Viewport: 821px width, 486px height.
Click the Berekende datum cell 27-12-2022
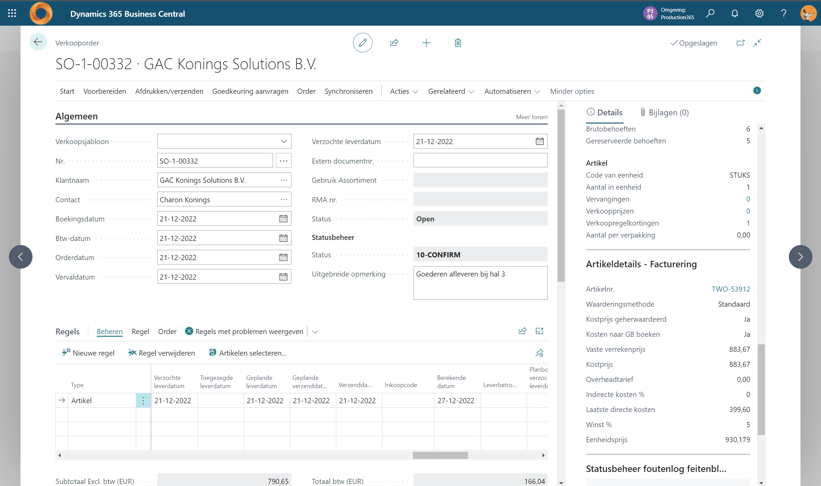(457, 401)
